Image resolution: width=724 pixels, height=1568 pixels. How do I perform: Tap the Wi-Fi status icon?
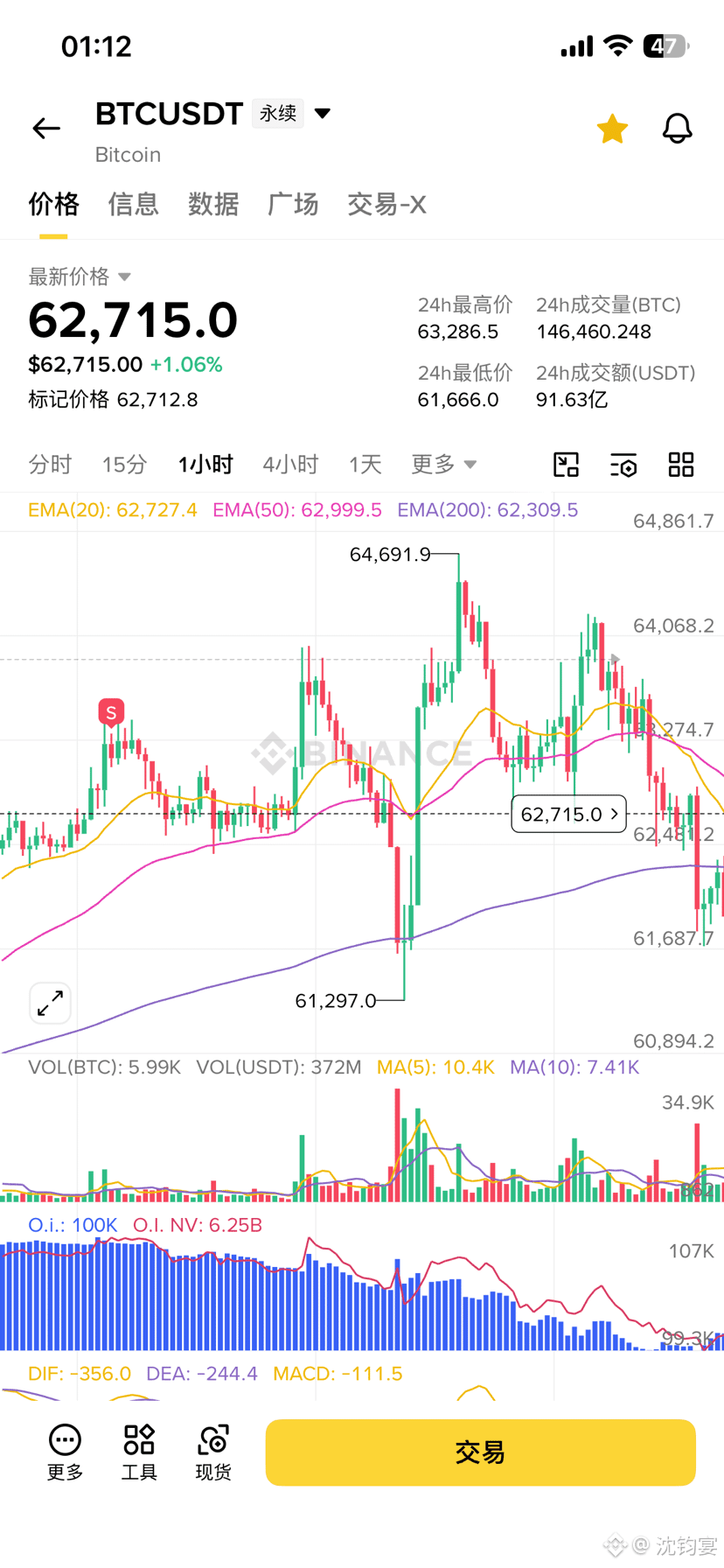618,45
